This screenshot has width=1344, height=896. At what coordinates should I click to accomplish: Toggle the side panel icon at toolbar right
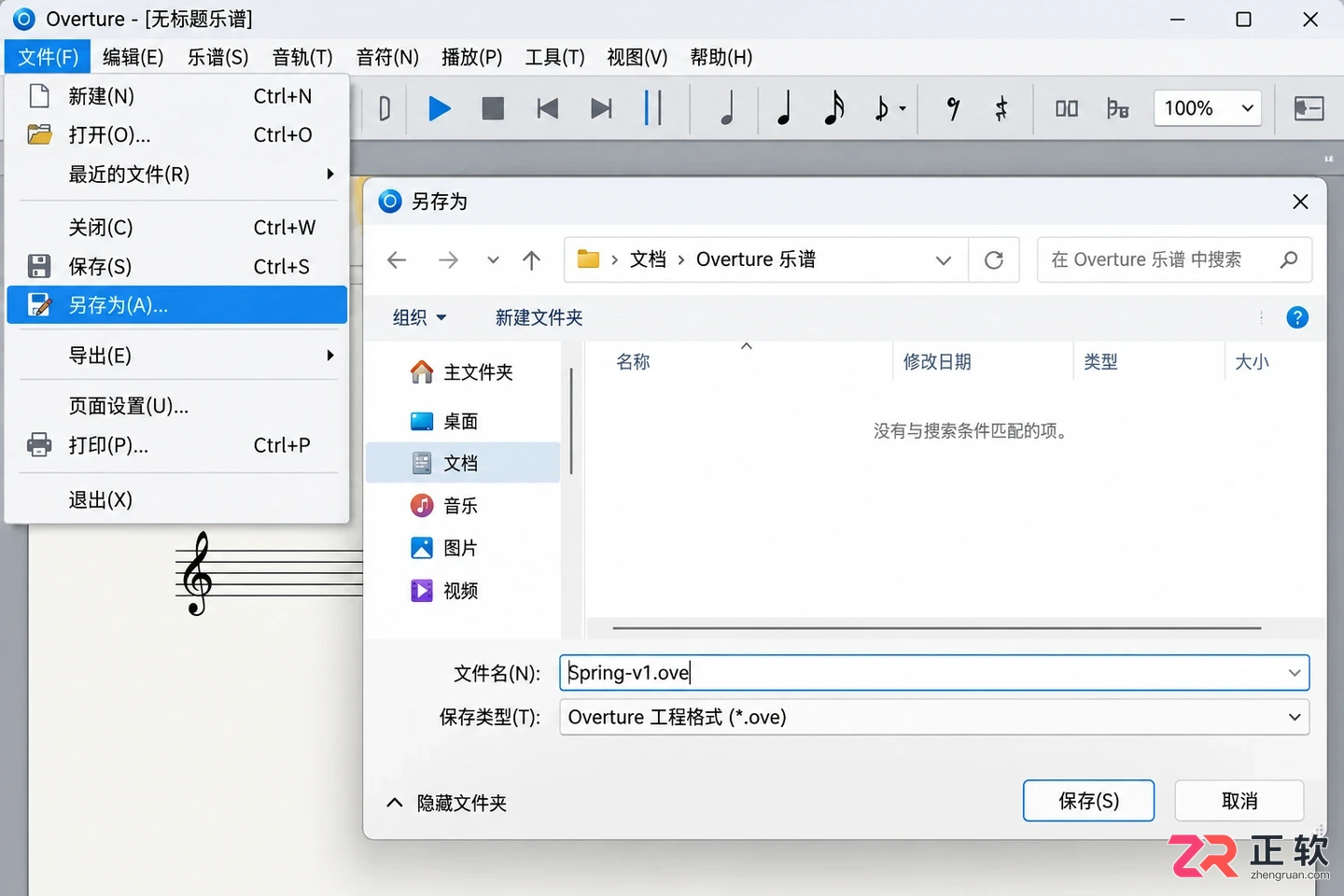[1309, 108]
